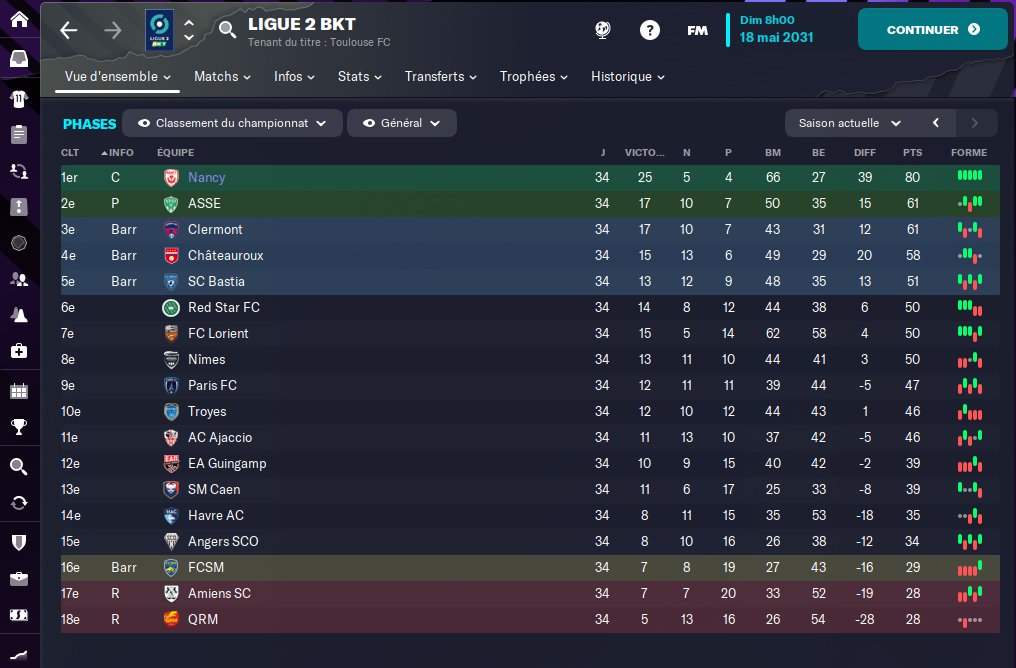Open the squad shirt icon
Viewport: 1016px width, 668px height.
[19, 98]
